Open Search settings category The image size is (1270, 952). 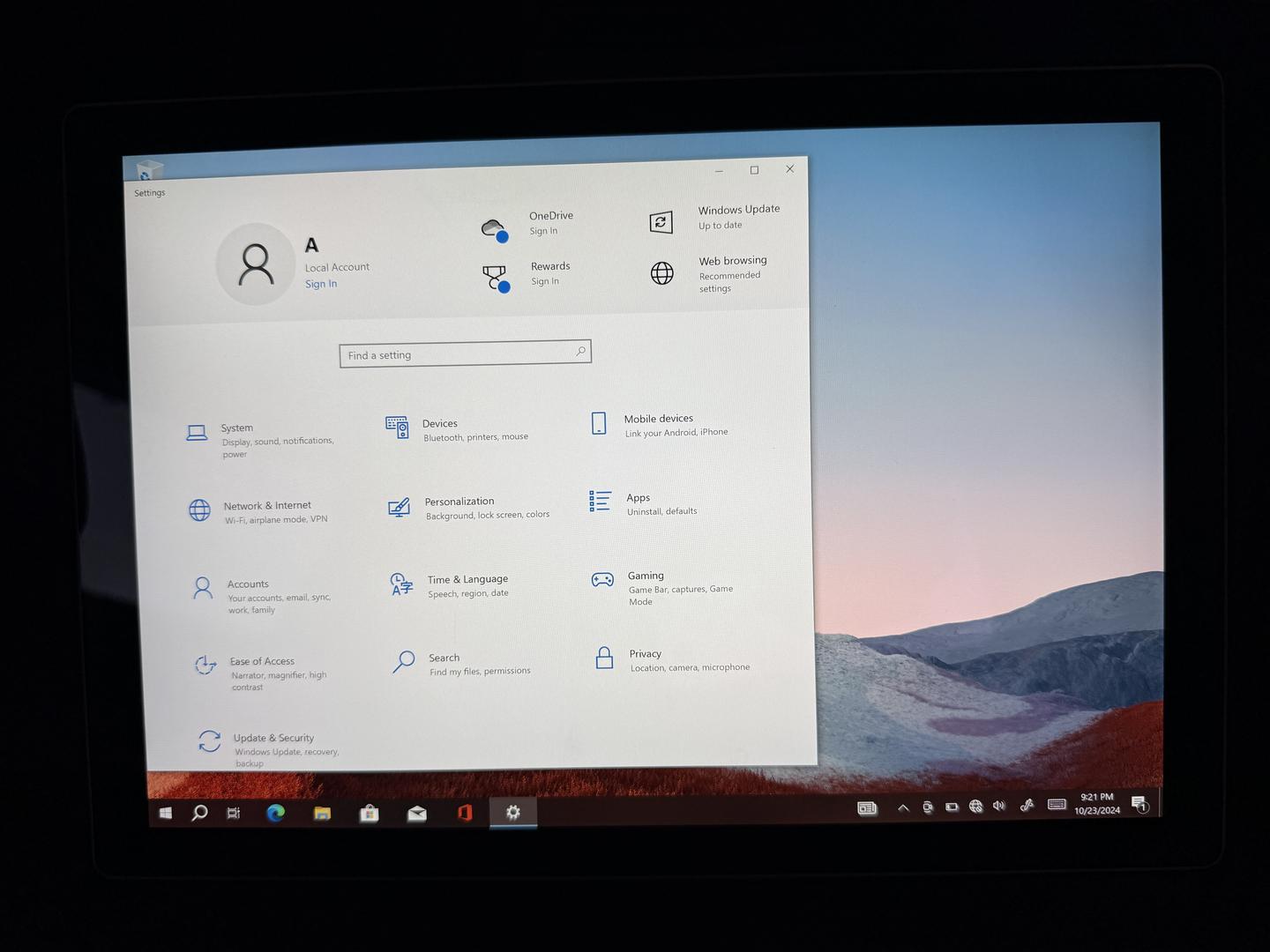click(461, 664)
